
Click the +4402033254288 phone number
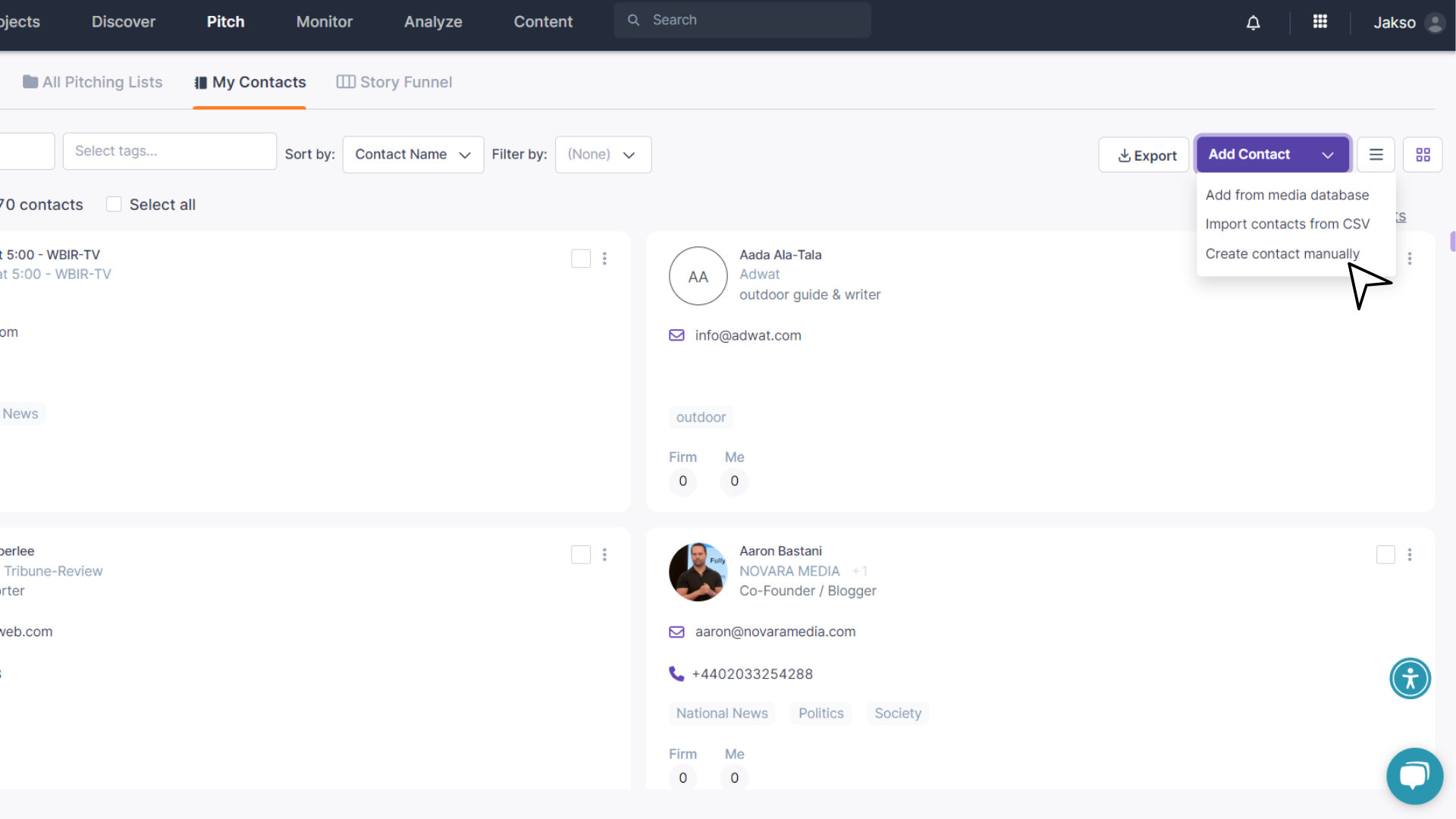pos(752,674)
